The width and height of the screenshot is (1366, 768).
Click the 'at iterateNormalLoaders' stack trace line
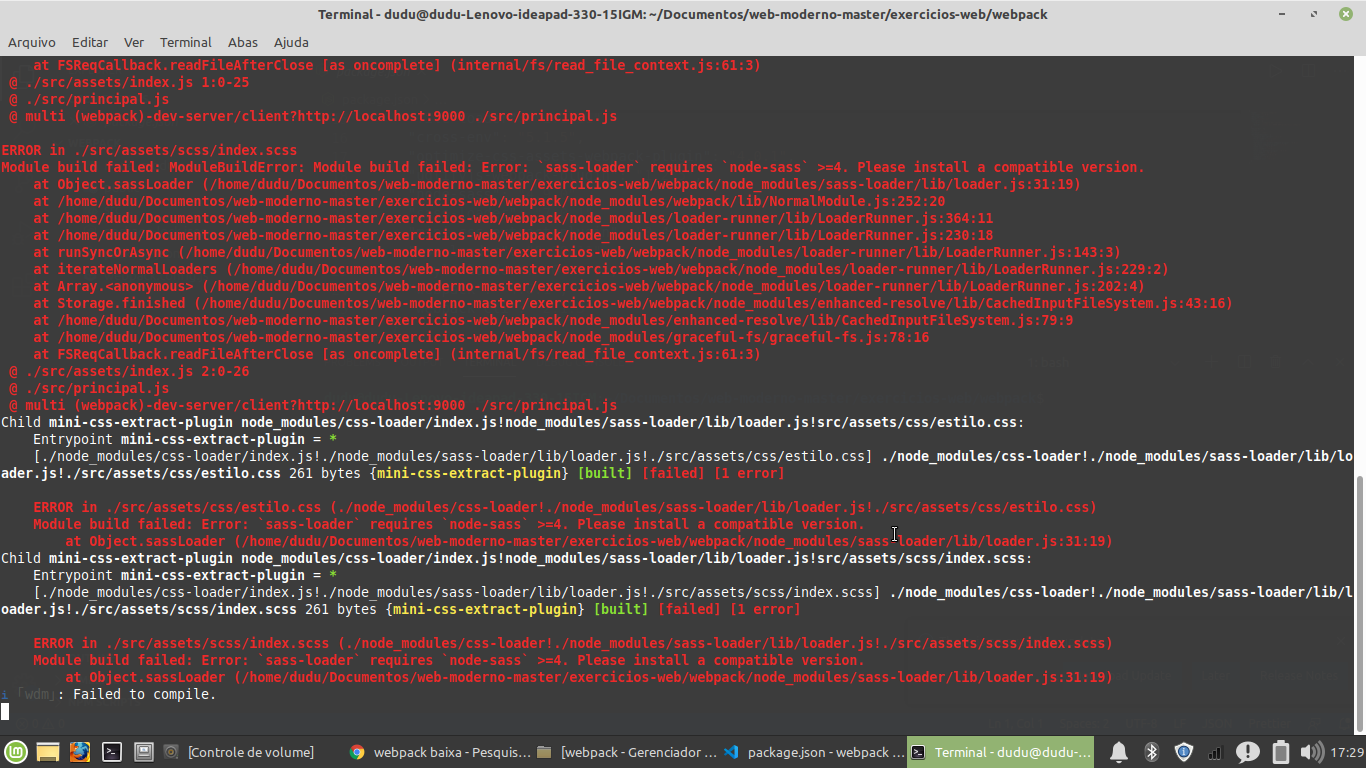[601, 269]
